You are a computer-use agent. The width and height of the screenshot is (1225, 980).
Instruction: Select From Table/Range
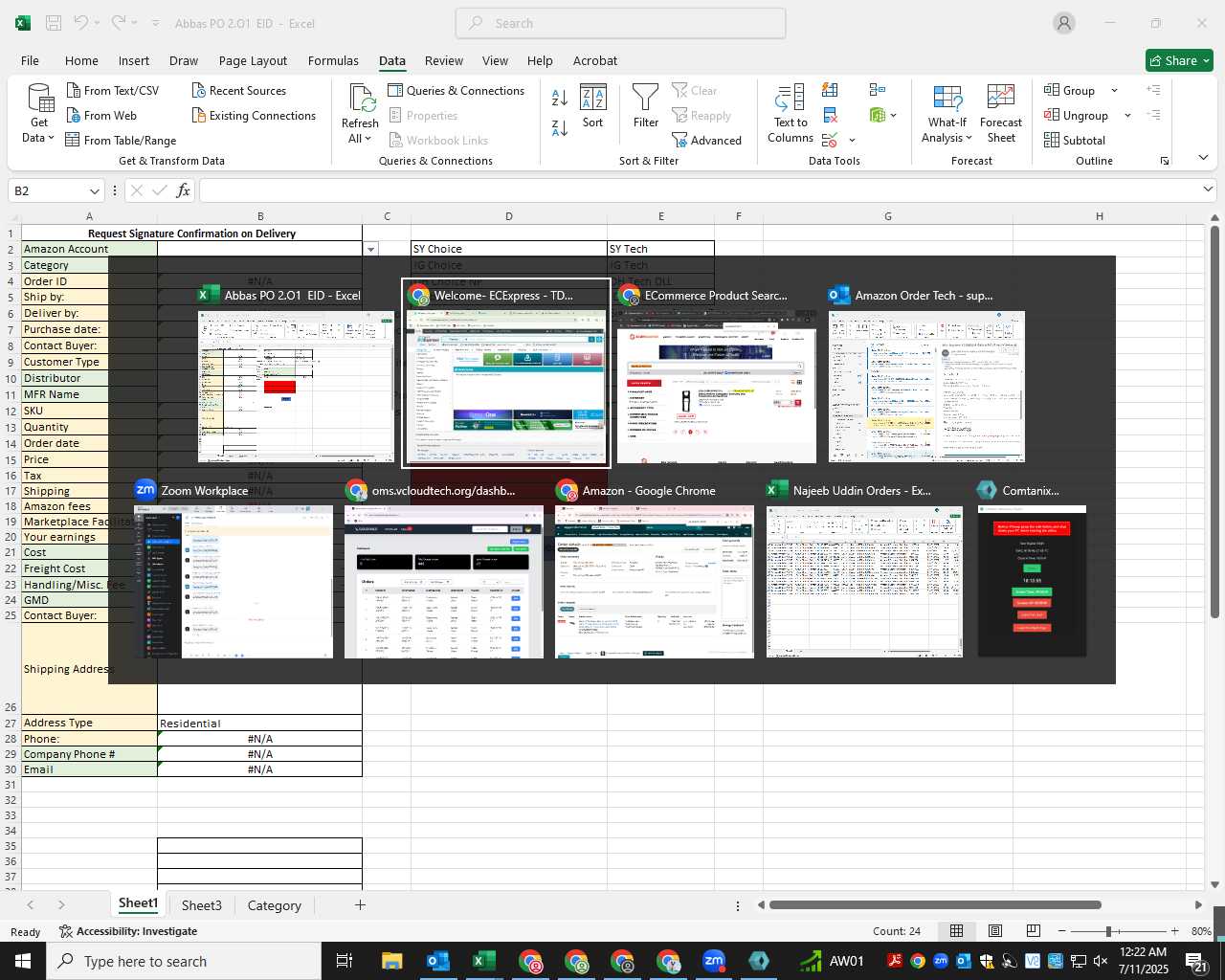point(121,140)
